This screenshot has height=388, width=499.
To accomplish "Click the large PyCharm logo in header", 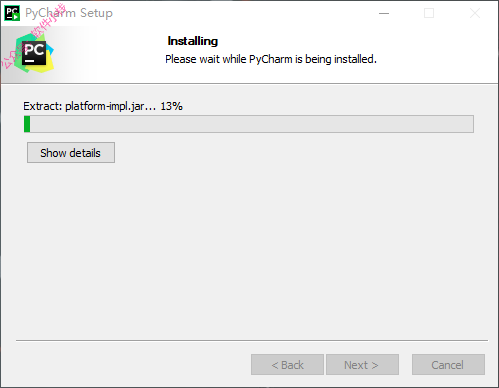I will (34, 53).
